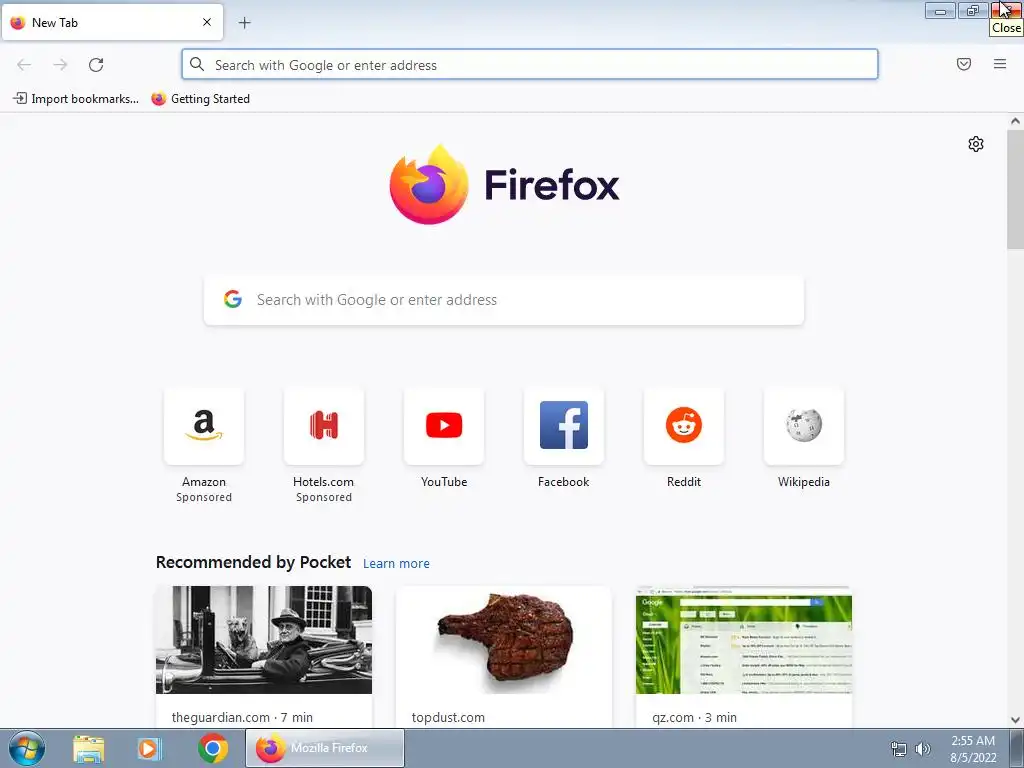
Task: Restore down the Firefox window
Action: [973, 10]
